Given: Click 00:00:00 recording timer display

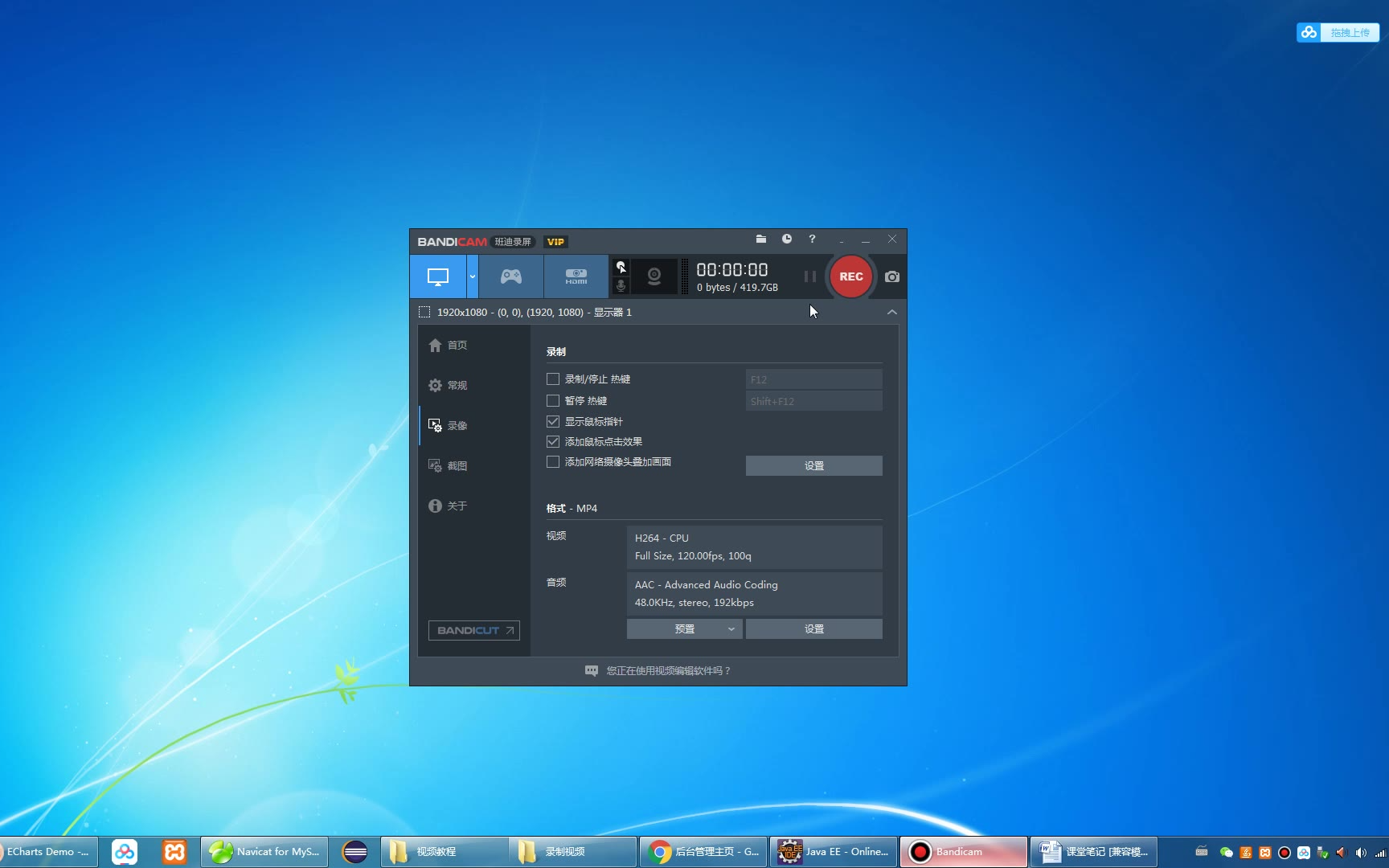Looking at the screenshot, I should point(731,269).
